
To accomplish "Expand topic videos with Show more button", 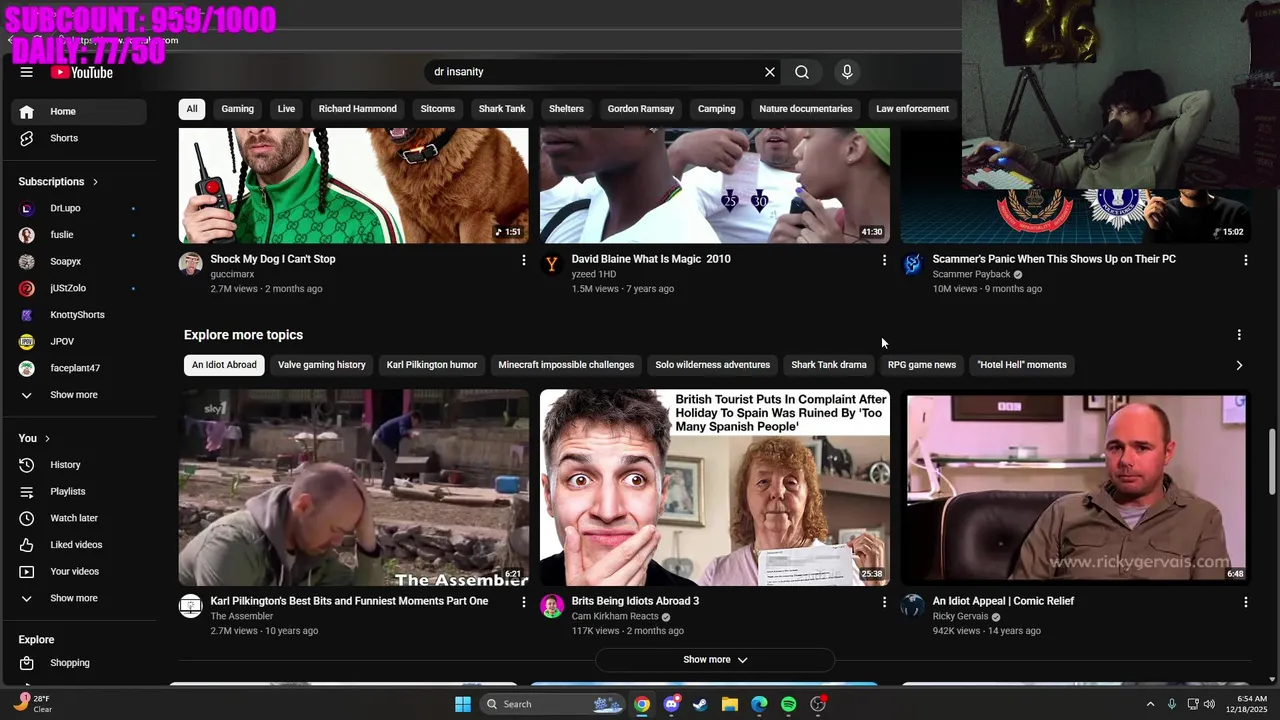I will [715, 660].
